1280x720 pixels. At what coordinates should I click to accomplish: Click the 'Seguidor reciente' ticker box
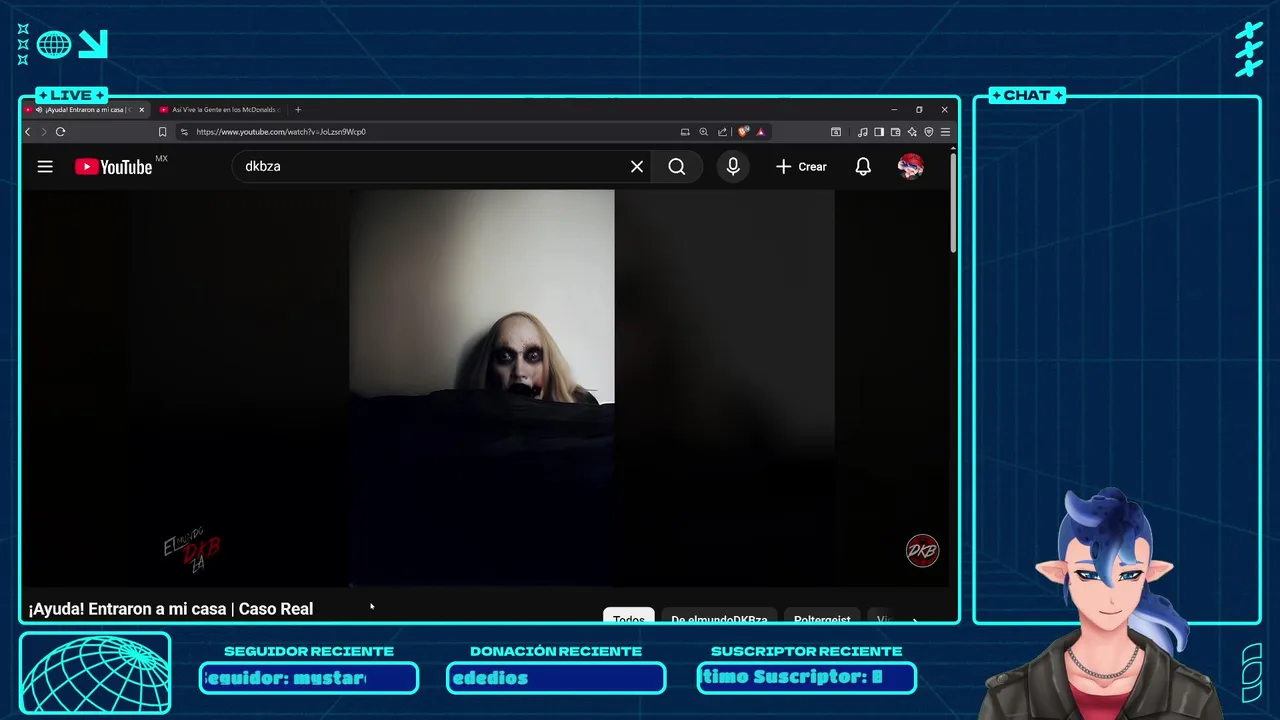click(x=309, y=678)
